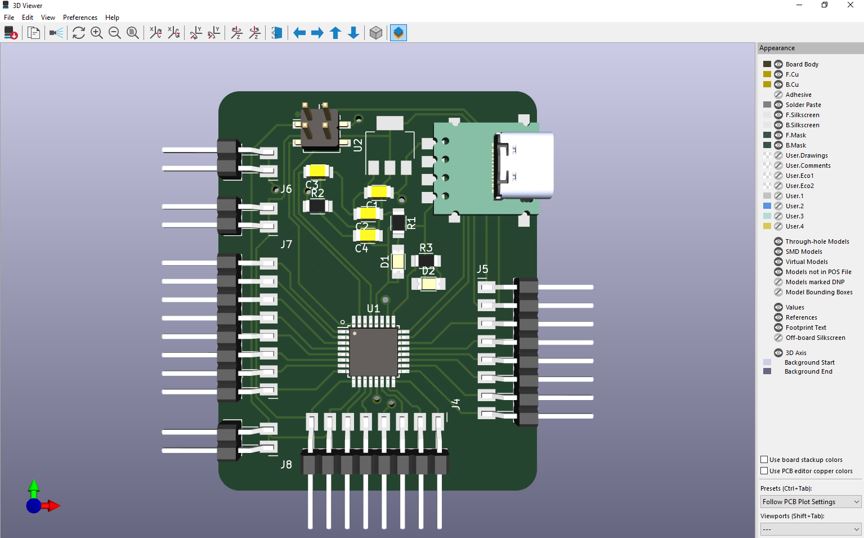Open the Preferences menu
Viewport: 868px width, 538px height.
coord(80,17)
